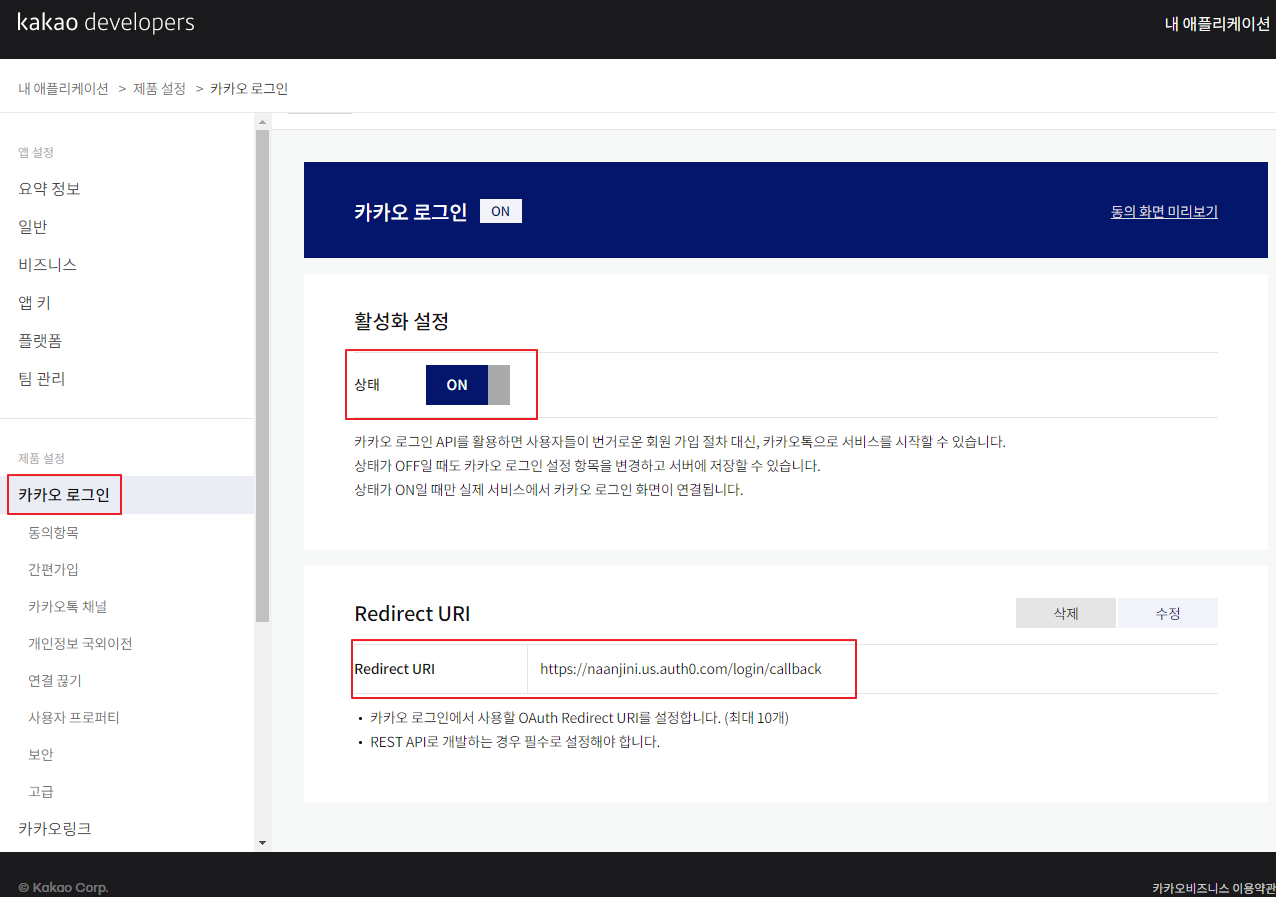This screenshot has width=1276, height=897.
Task: Click the 삭제 button for Redirect URI
Action: [1065, 613]
